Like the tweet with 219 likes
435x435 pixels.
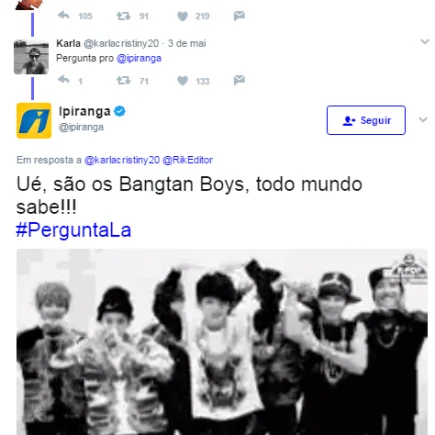(182, 16)
